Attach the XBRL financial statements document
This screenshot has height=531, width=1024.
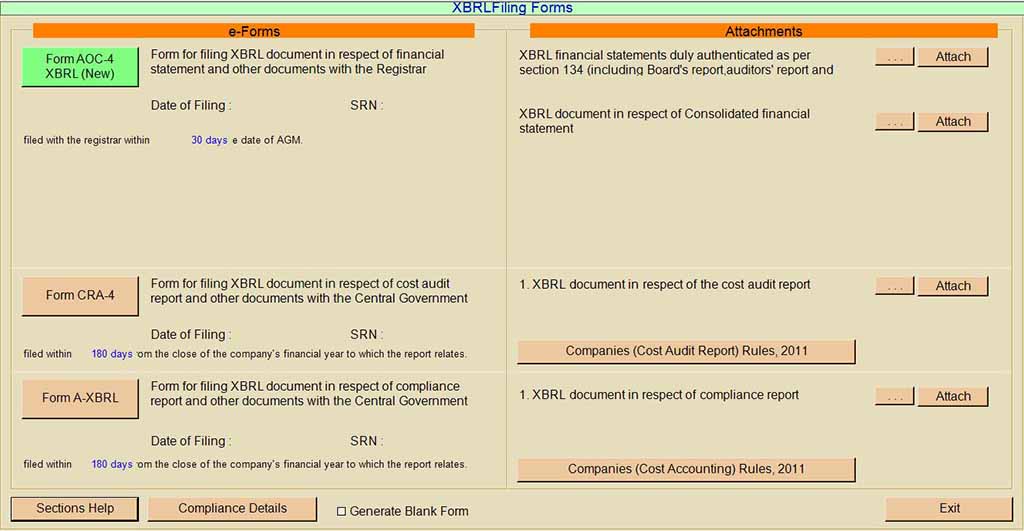(x=952, y=57)
